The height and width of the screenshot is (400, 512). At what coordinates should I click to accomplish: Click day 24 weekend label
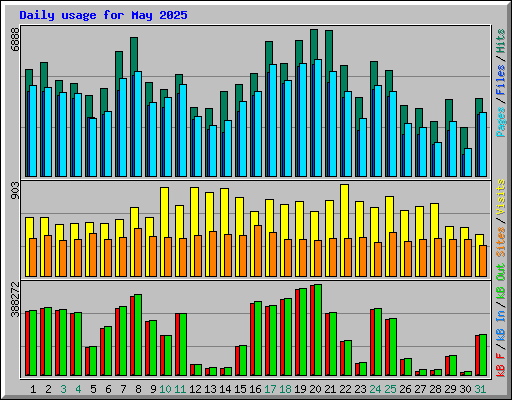(375, 389)
